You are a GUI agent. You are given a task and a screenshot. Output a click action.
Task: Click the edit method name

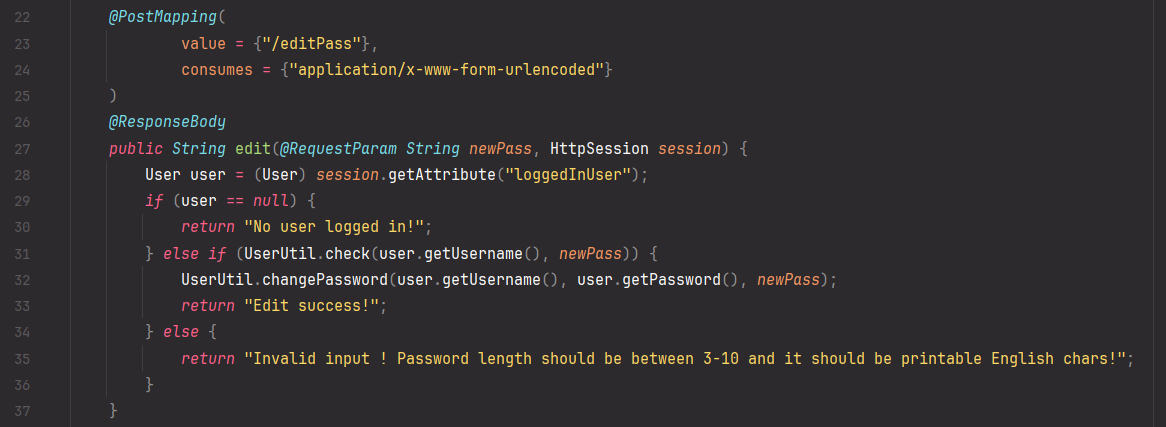coord(252,149)
